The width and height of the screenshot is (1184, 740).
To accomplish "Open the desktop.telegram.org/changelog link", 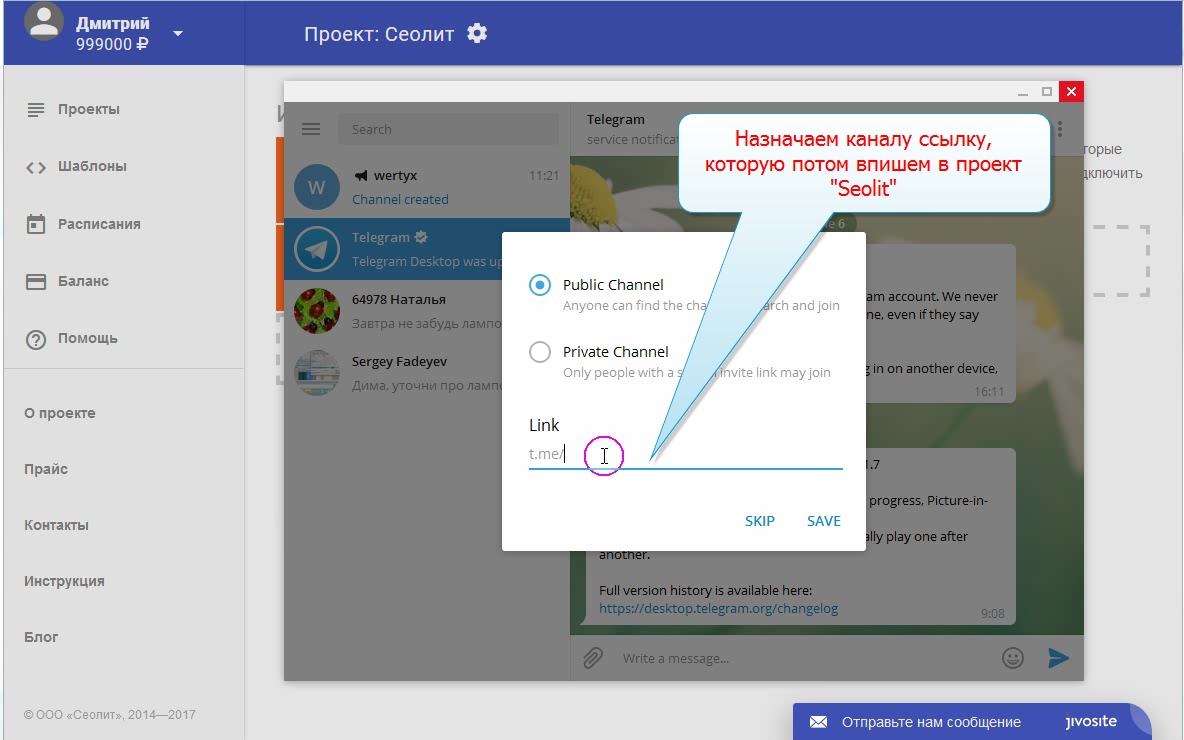I will click(719, 609).
